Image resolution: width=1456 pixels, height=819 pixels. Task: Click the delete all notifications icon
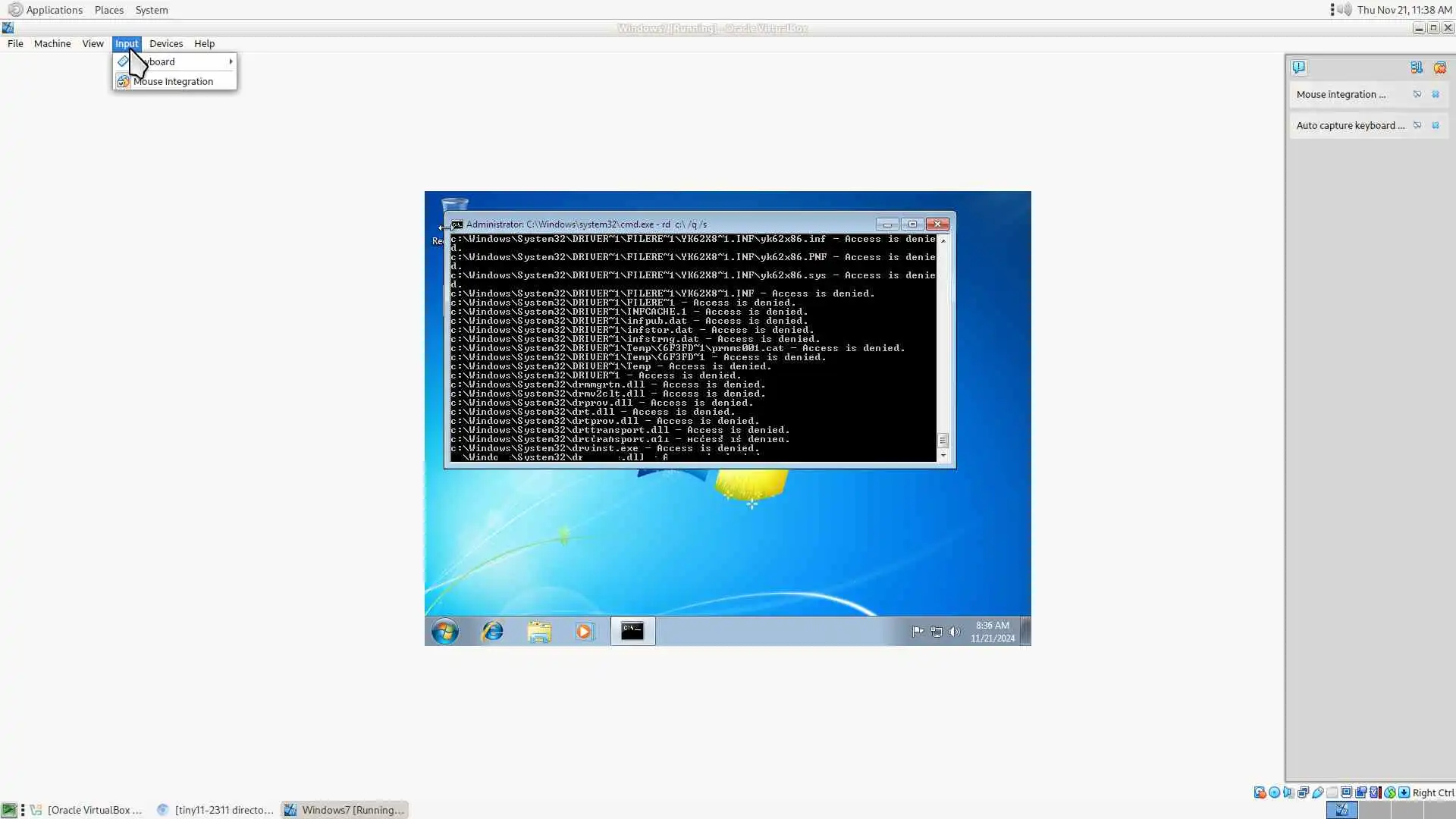(x=1439, y=67)
